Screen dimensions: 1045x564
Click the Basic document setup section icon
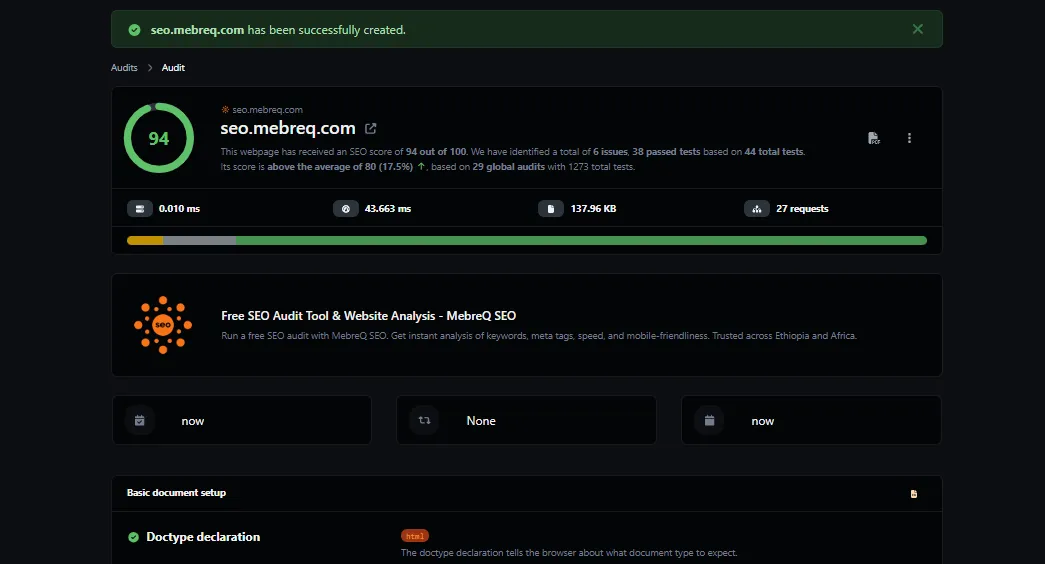914,494
